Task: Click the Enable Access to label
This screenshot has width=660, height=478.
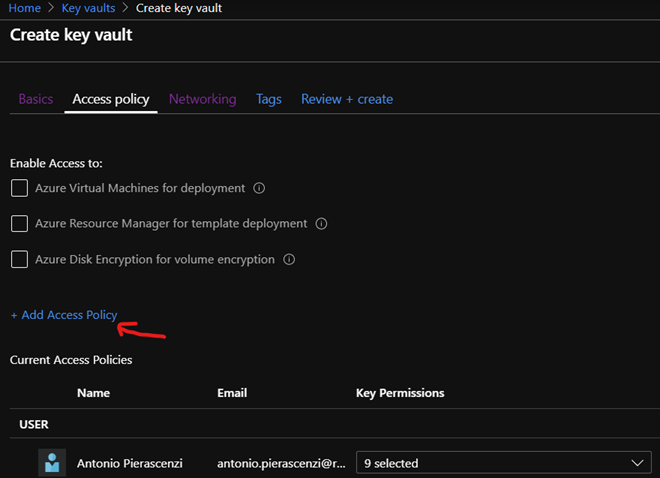Action: pos(56,163)
